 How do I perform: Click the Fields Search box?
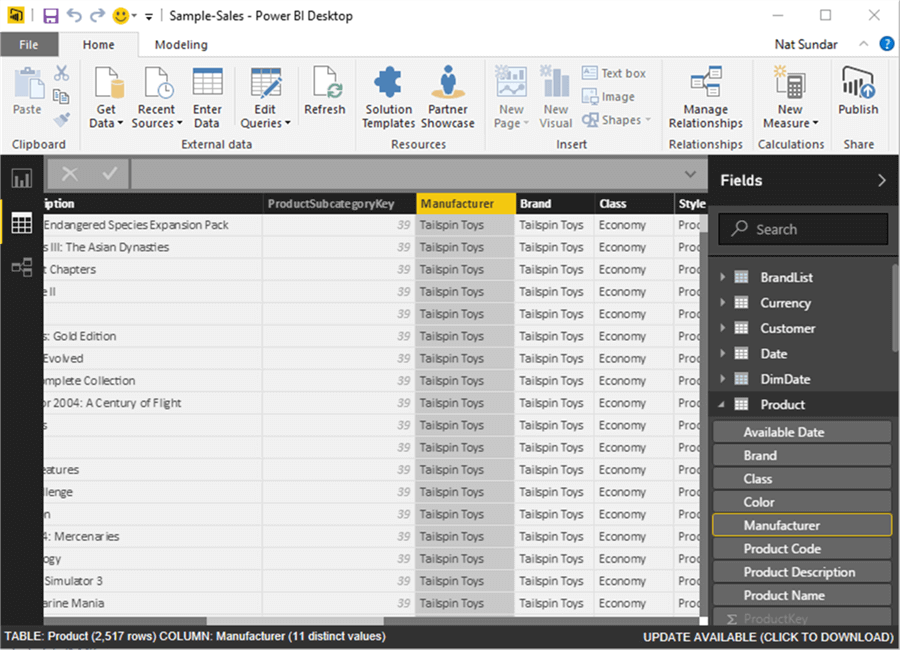[803, 229]
